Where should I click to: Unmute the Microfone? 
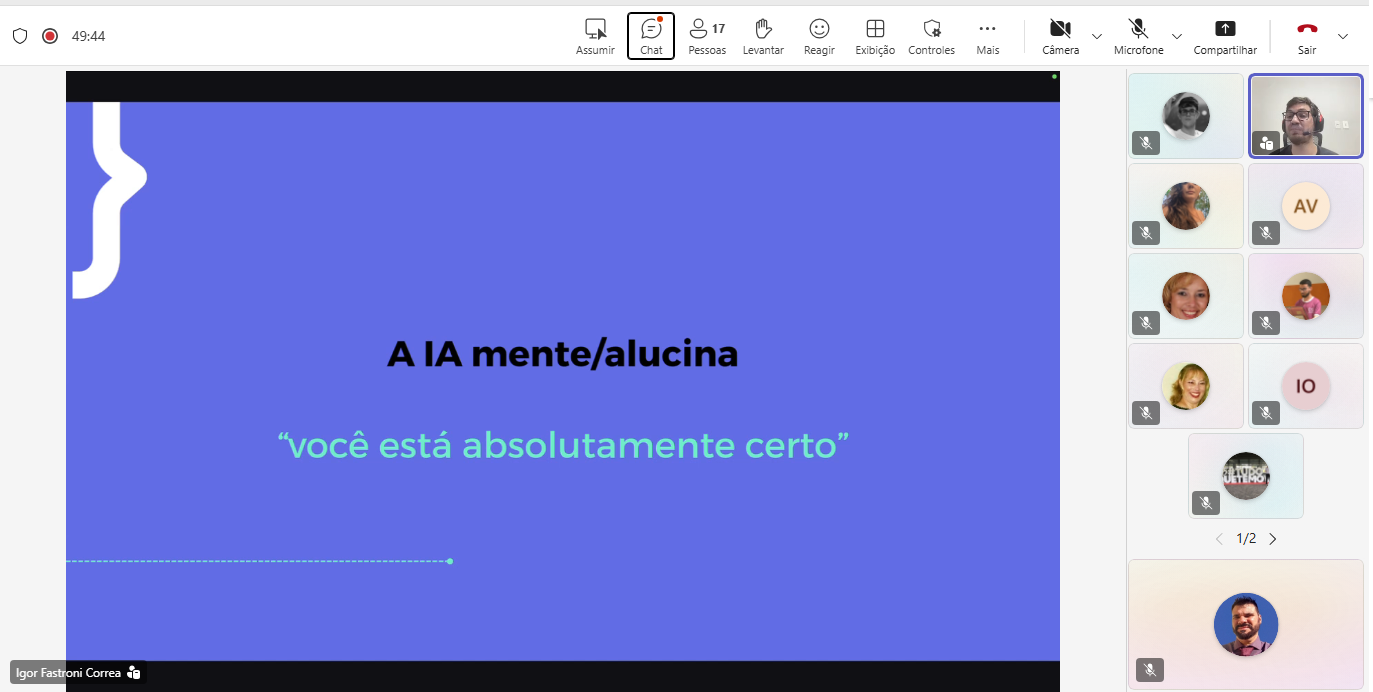point(1138,36)
